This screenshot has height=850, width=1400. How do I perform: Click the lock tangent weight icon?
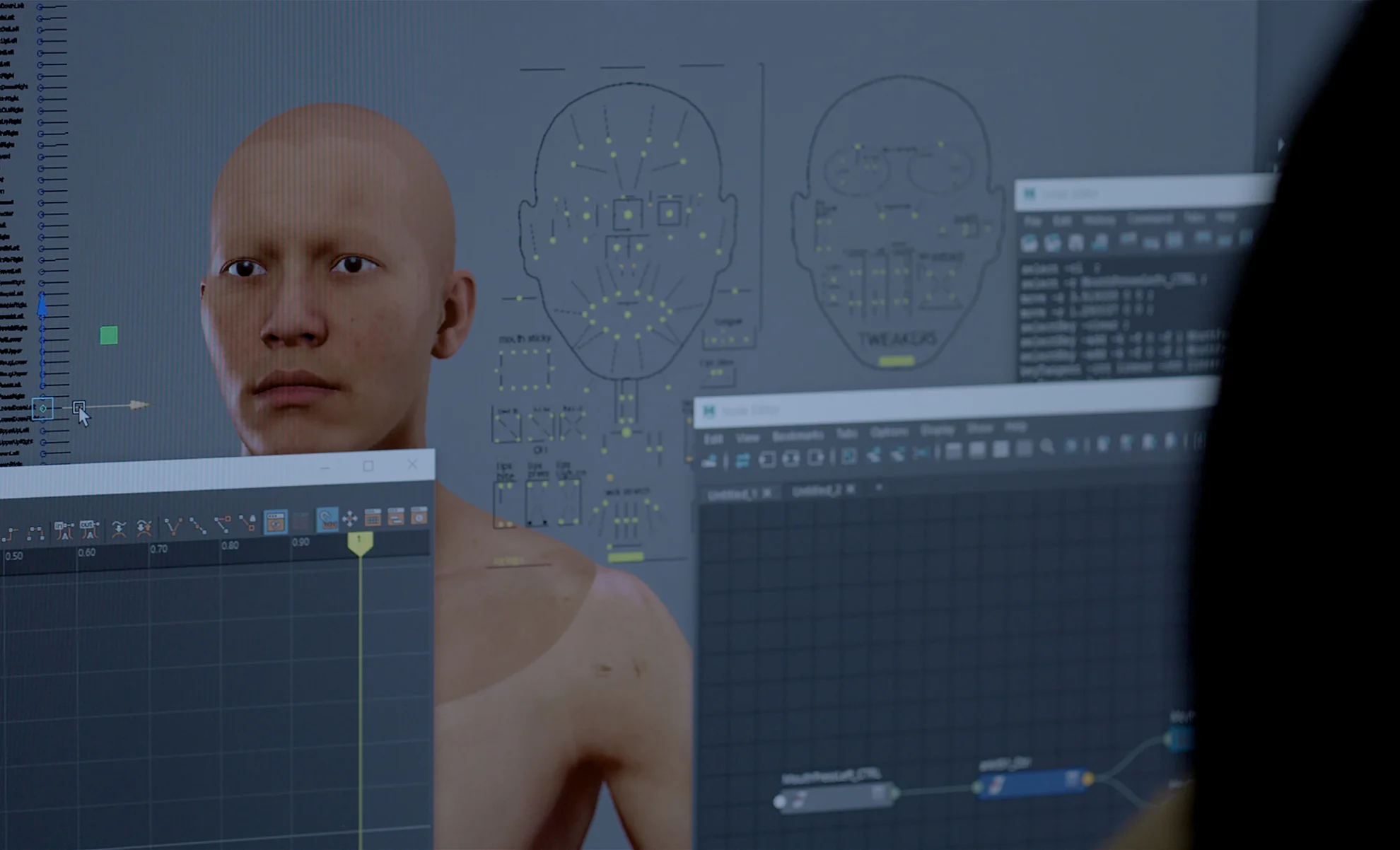pyautogui.click(x=247, y=523)
